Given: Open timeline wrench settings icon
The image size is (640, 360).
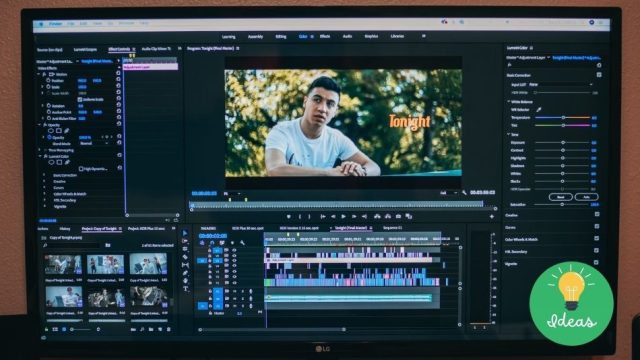Looking at the screenshot, I should point(242,243).
